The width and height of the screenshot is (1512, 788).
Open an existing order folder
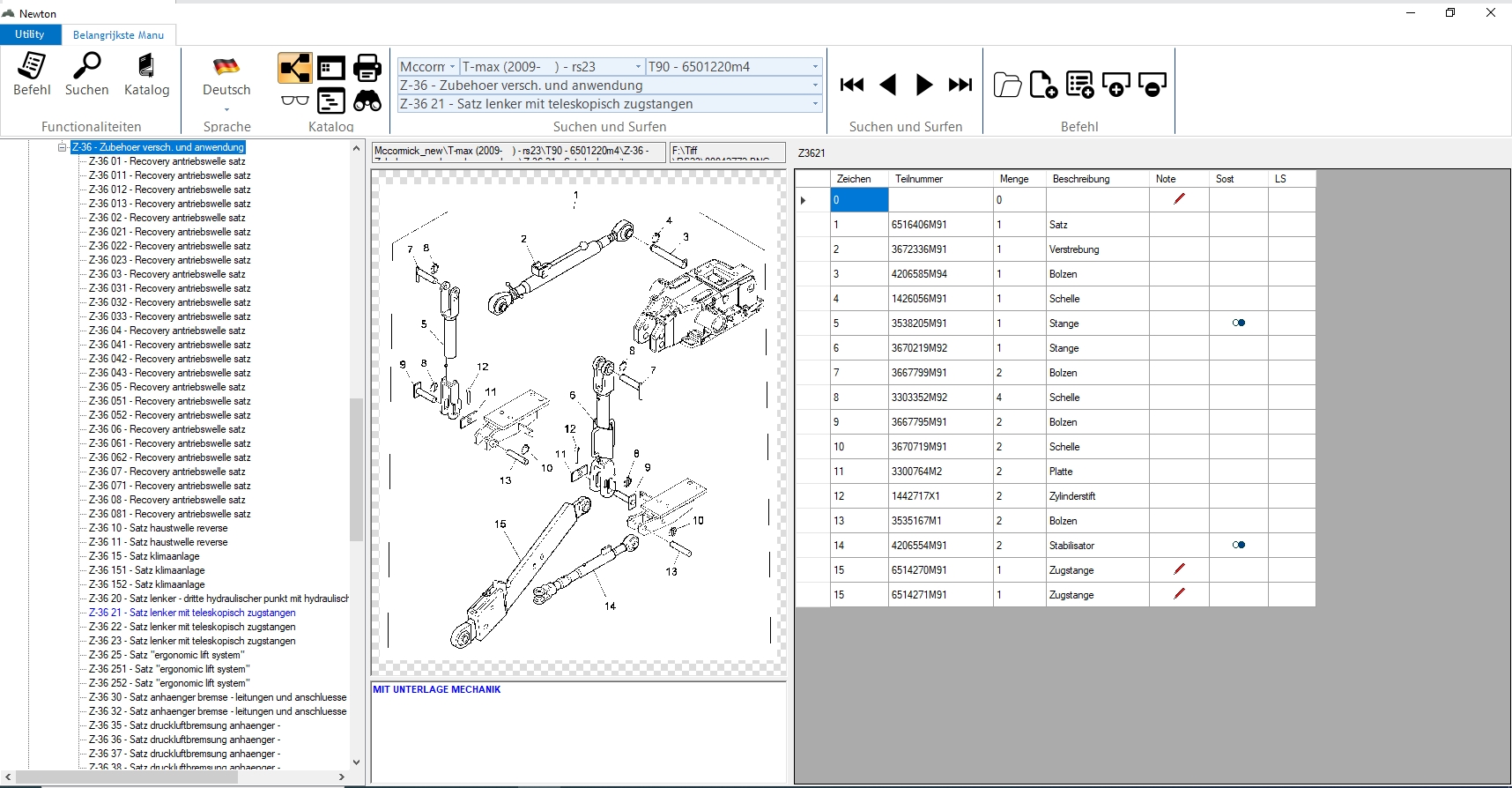pyautogui.click(x=1007, y=85)
